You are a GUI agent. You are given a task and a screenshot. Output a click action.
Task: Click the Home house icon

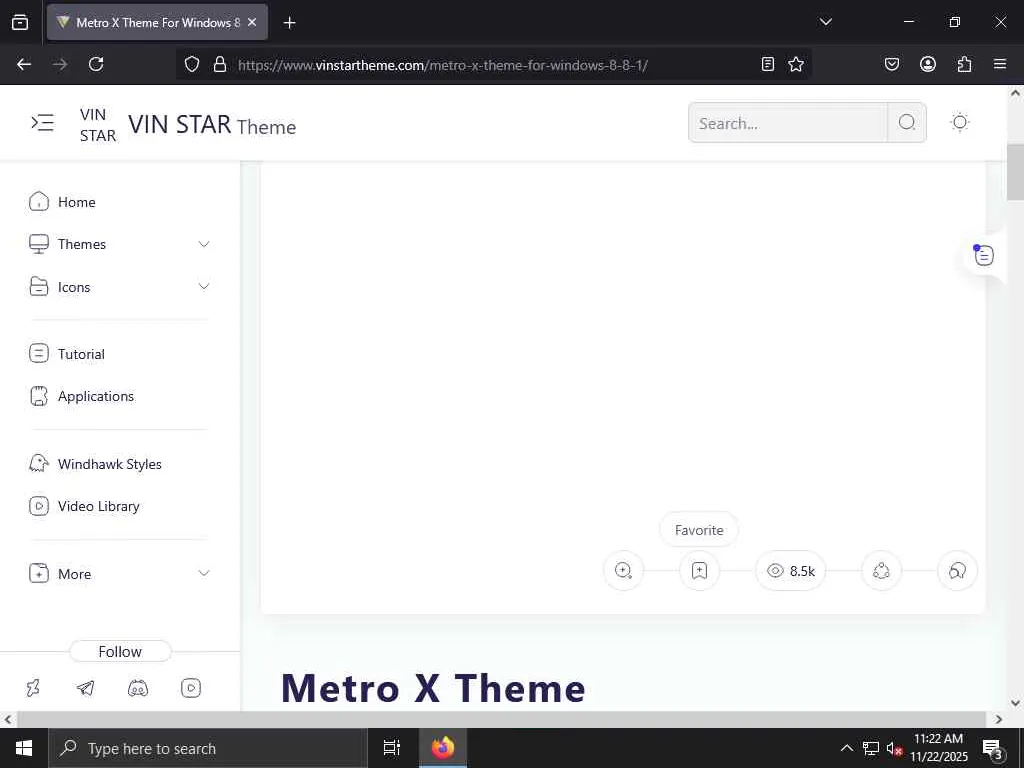pyautogui.click(x=39, y=202)
